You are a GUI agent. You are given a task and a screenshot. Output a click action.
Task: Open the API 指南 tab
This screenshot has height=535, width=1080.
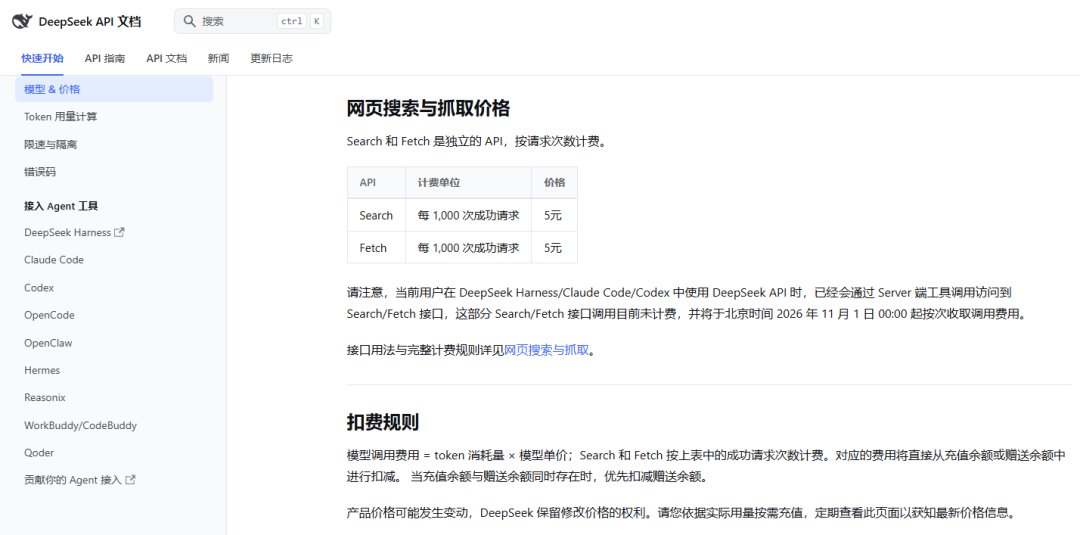(105, 59)
